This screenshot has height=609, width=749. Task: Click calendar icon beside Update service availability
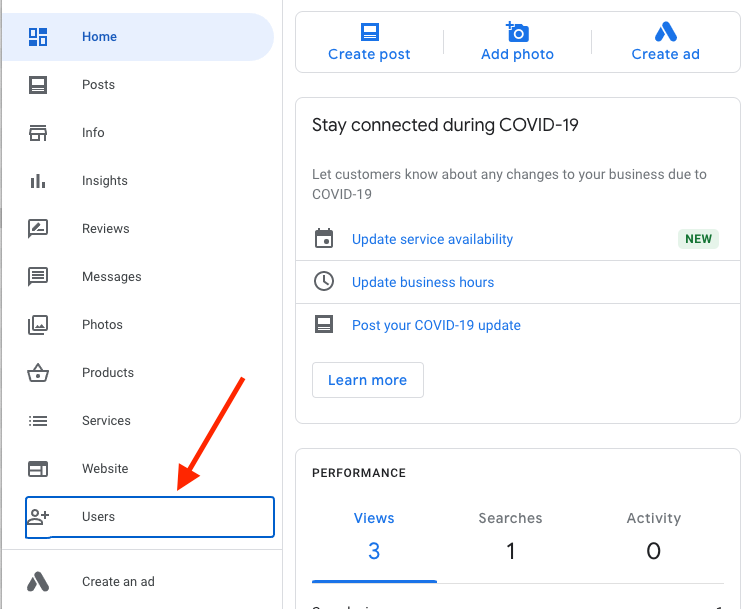coord(324,238)
